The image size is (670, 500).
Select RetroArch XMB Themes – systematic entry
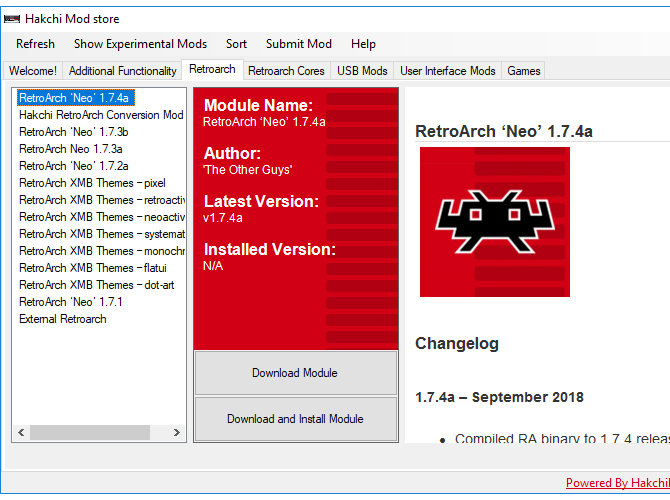pos(102,234)
